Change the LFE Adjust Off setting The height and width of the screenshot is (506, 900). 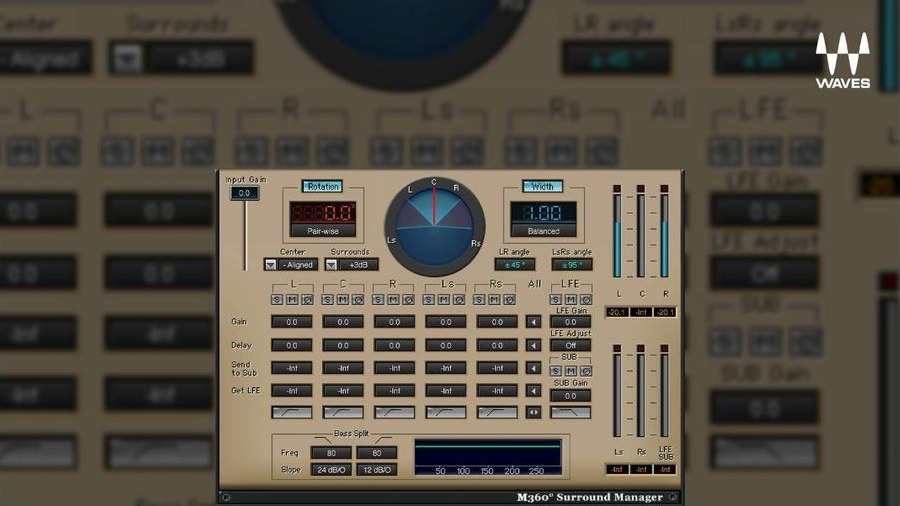[571, 345]
